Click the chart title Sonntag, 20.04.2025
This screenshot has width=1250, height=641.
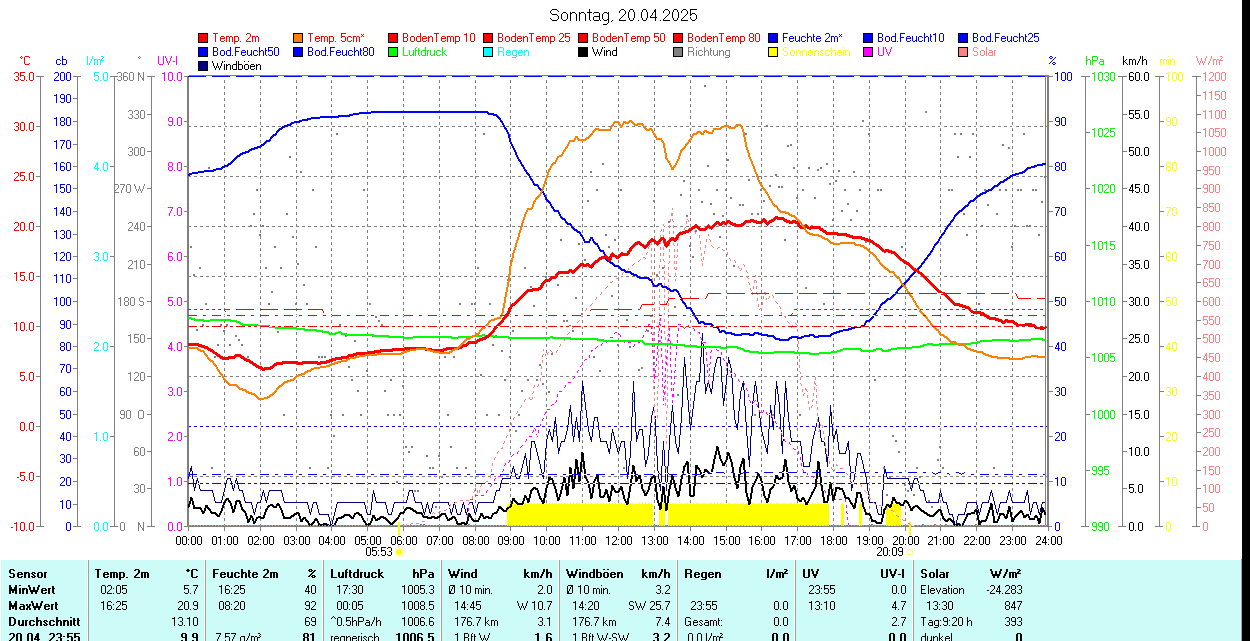tap(624, 15)
